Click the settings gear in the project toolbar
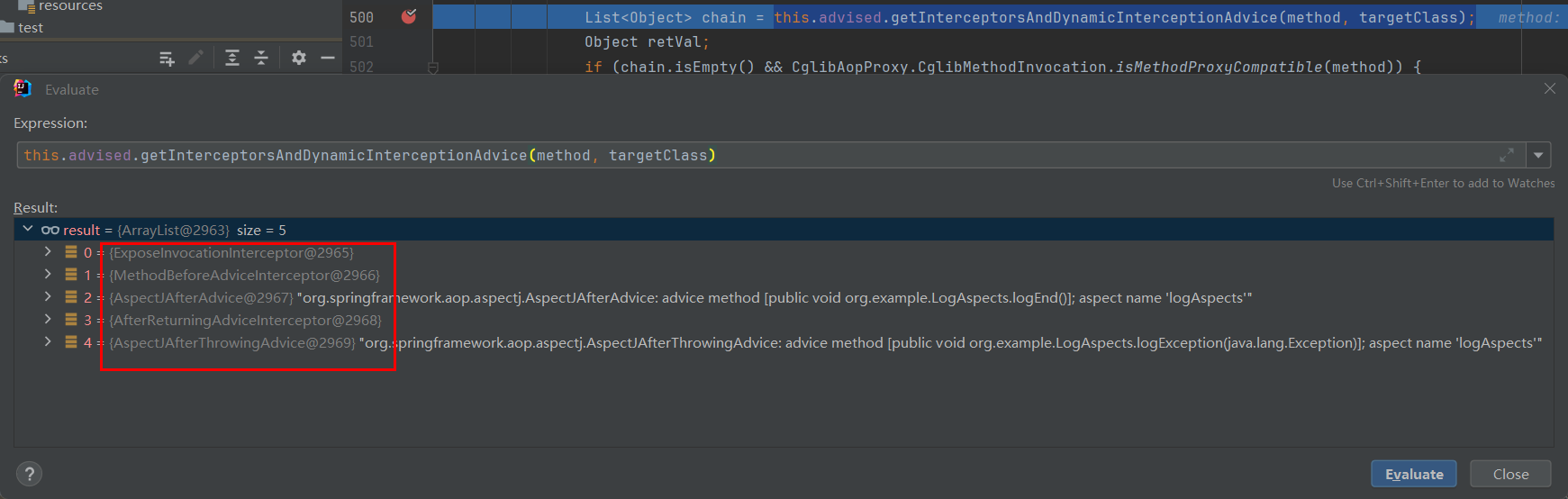 299,58
